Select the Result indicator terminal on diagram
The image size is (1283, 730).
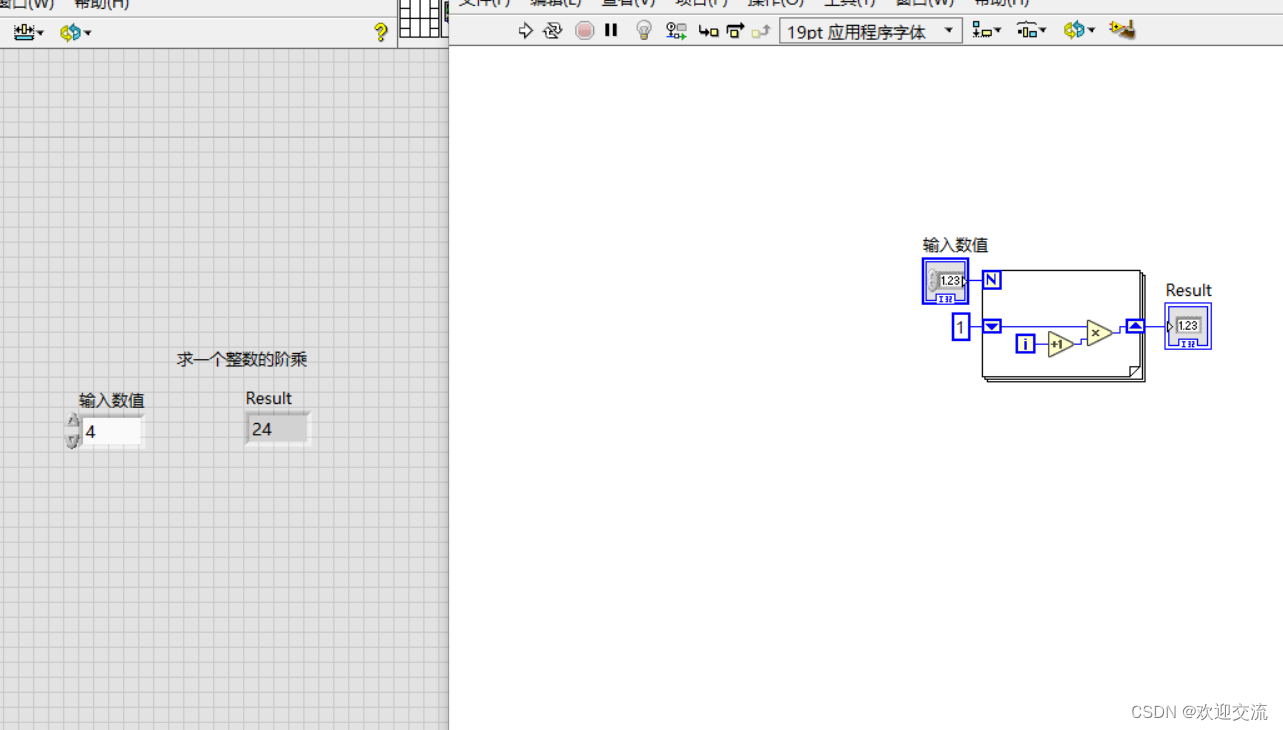(1188, 326)
